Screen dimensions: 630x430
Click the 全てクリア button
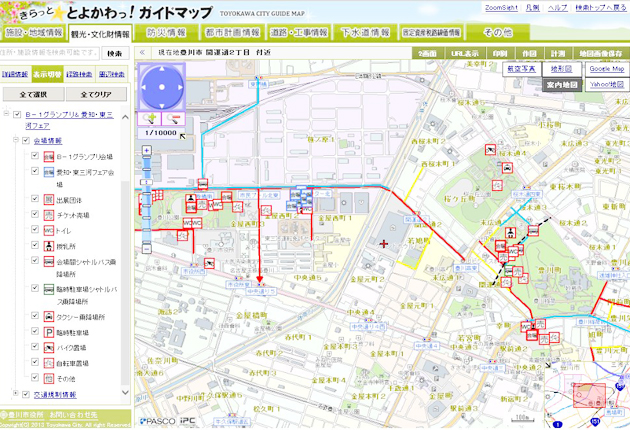pos(96,93)
